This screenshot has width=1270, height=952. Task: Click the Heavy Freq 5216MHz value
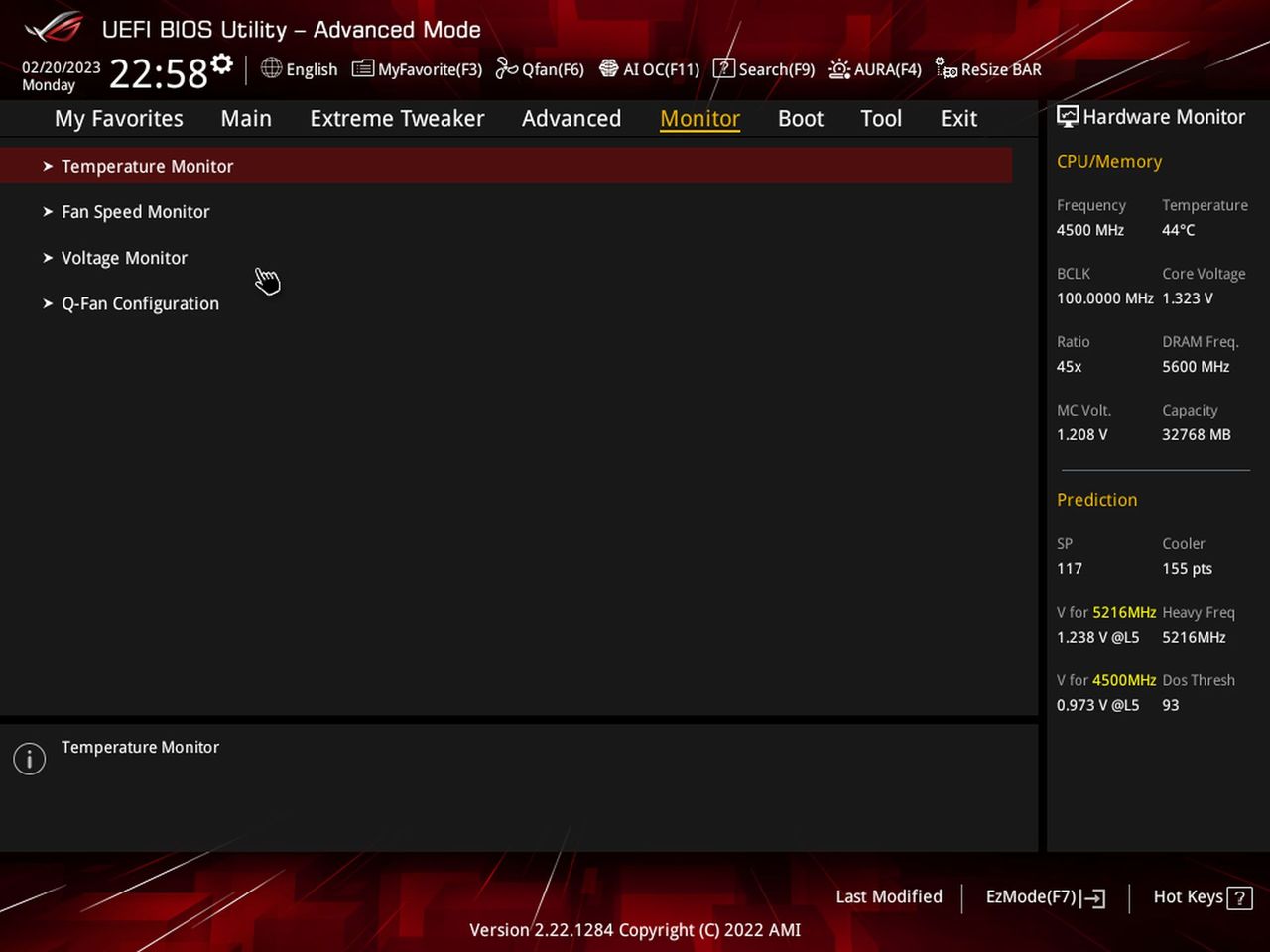(x=1194, y=638)
